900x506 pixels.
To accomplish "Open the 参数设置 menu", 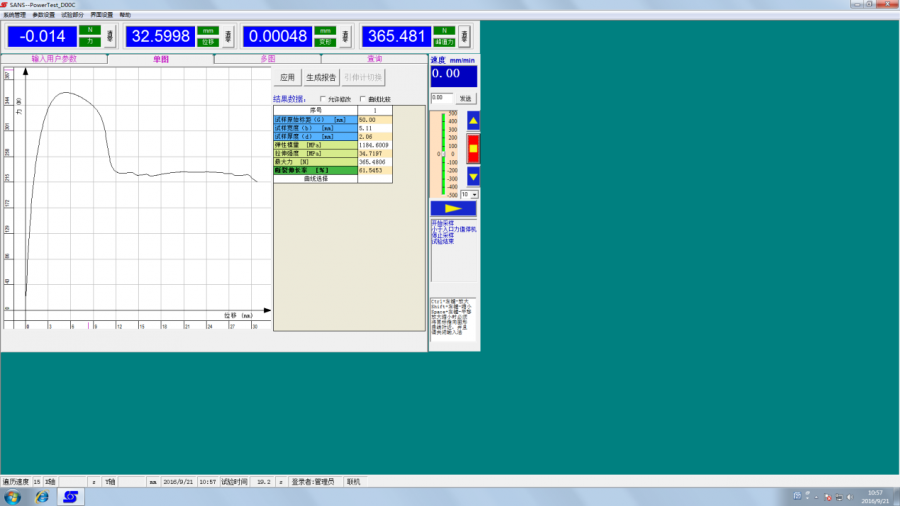I will click(x=44, y=15).
